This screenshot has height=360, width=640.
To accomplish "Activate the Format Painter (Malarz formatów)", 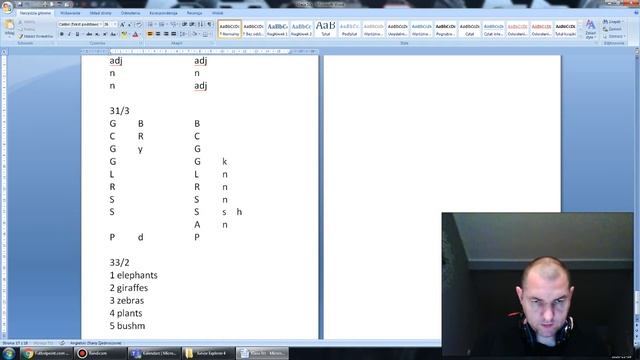I will point(36,36).
